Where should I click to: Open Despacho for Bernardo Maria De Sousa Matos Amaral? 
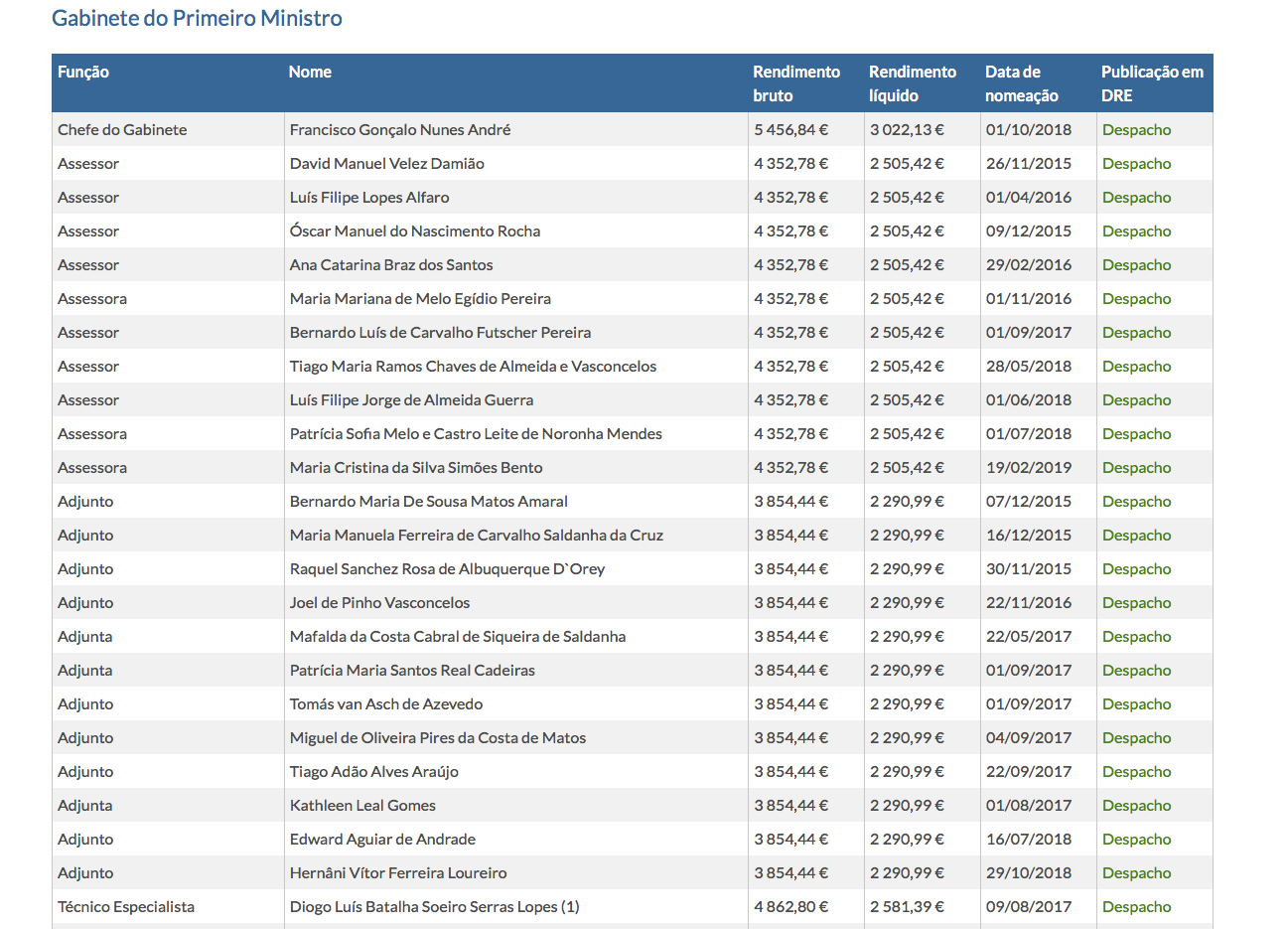(x=1136, y=502)
